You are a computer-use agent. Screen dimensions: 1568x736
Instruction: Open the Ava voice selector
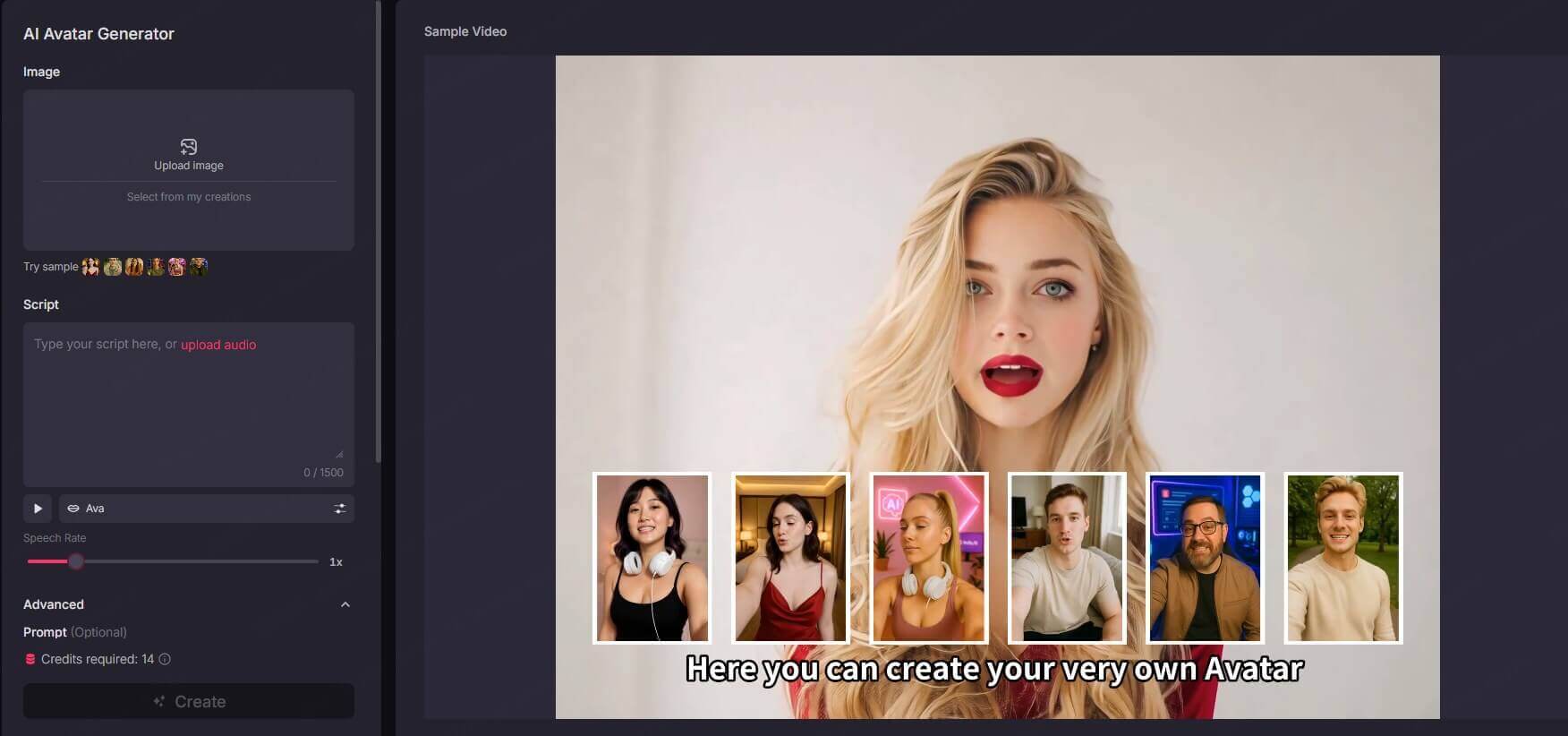tap(207, 509)
